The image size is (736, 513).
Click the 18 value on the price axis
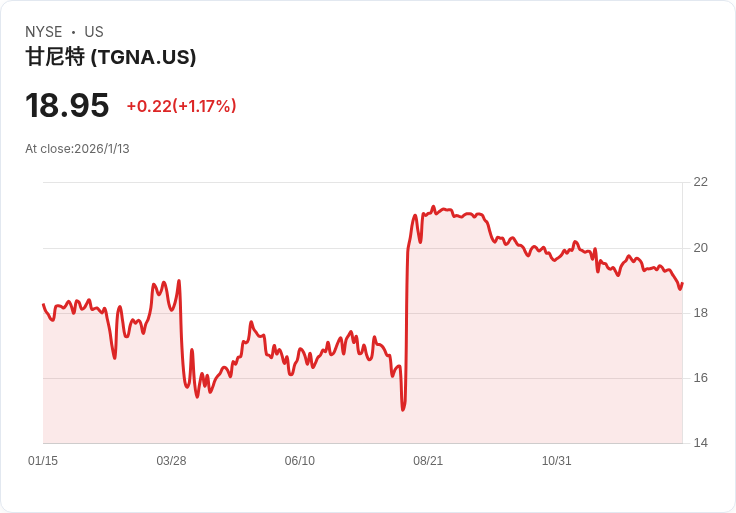pyautogui.click(x=700, y=313)
